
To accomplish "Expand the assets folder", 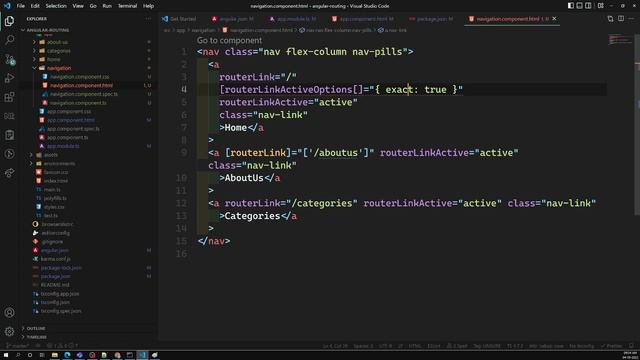I will [x=51, y=155].
